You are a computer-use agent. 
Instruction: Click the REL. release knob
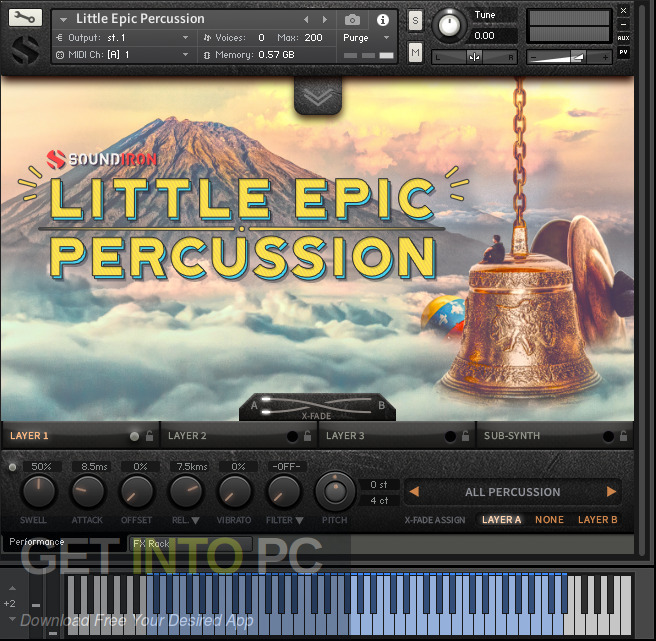coord(186,492)
